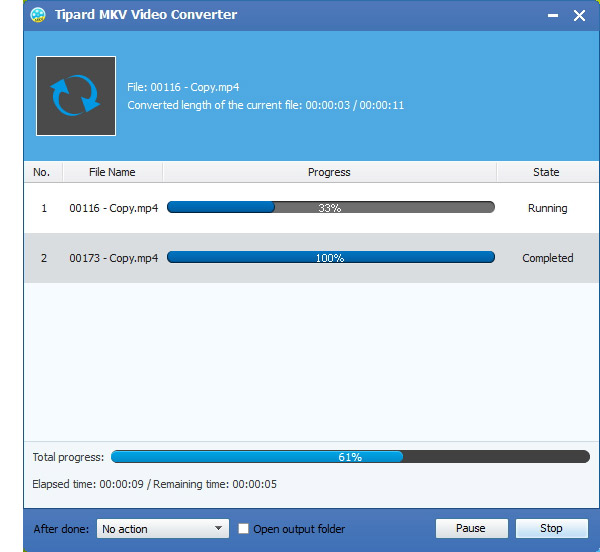Click the File Name column header
This screenshot has width=600, height=552.
click(112, 172)
